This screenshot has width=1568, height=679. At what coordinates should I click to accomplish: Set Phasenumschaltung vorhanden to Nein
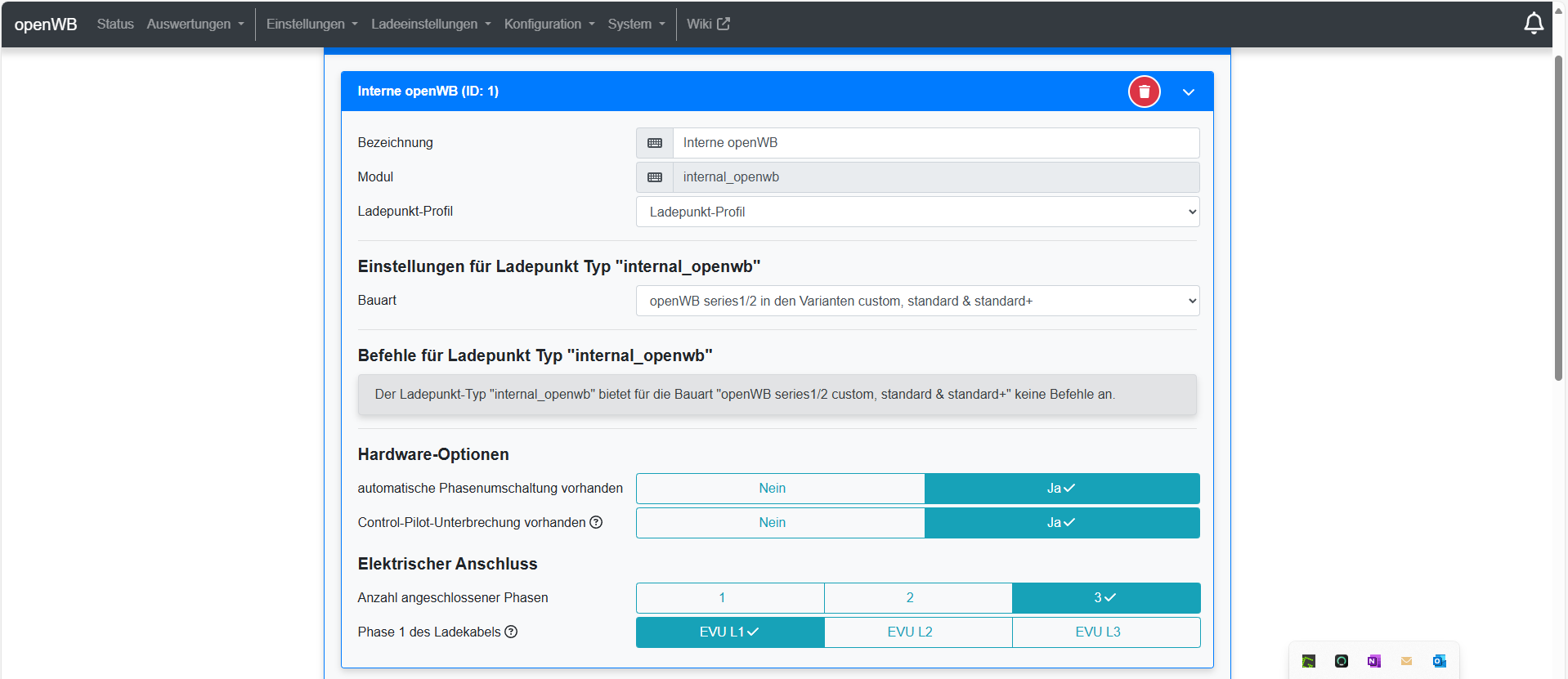[781, 489]
